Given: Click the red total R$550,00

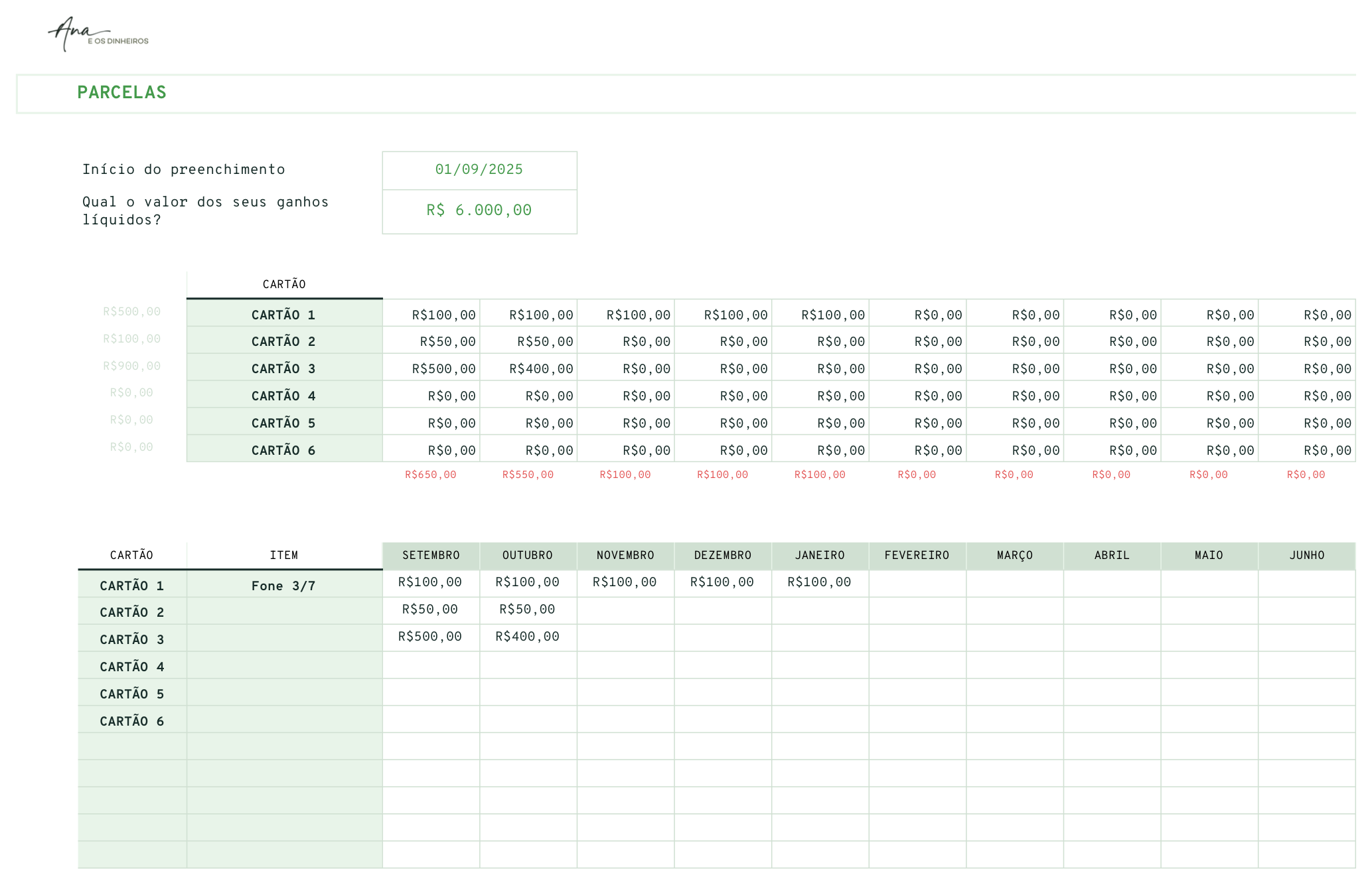Looking at the screenshot, I should pyautogui.click(x=528, y=475).
